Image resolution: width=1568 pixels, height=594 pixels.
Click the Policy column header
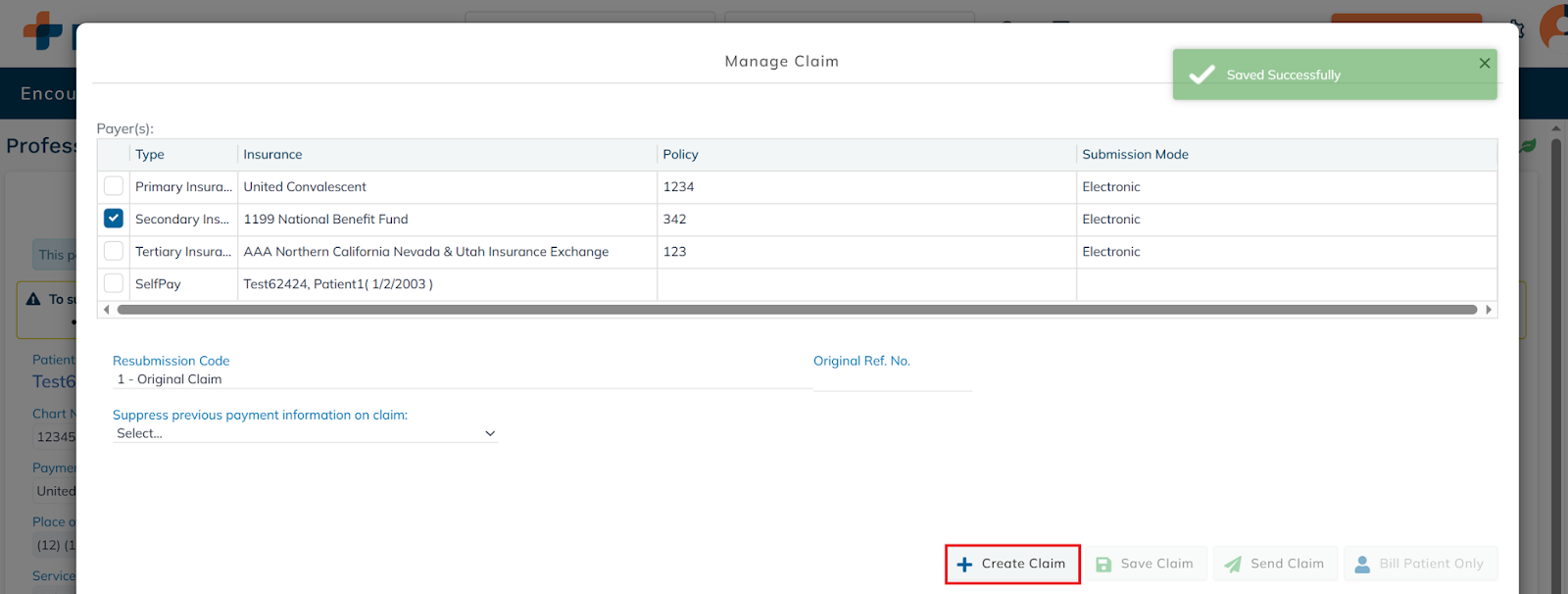pyautogui.click(x=680, y=155)
